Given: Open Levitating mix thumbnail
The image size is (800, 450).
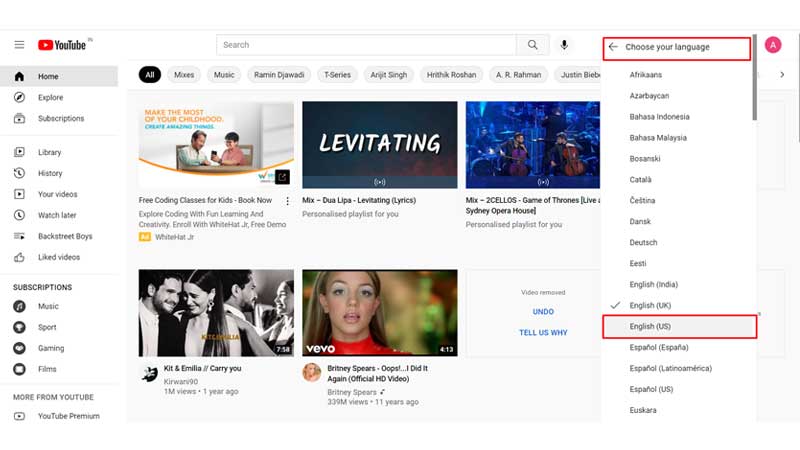Looking at the screenshot, I should pyautogui.click(x=380, y=145).
